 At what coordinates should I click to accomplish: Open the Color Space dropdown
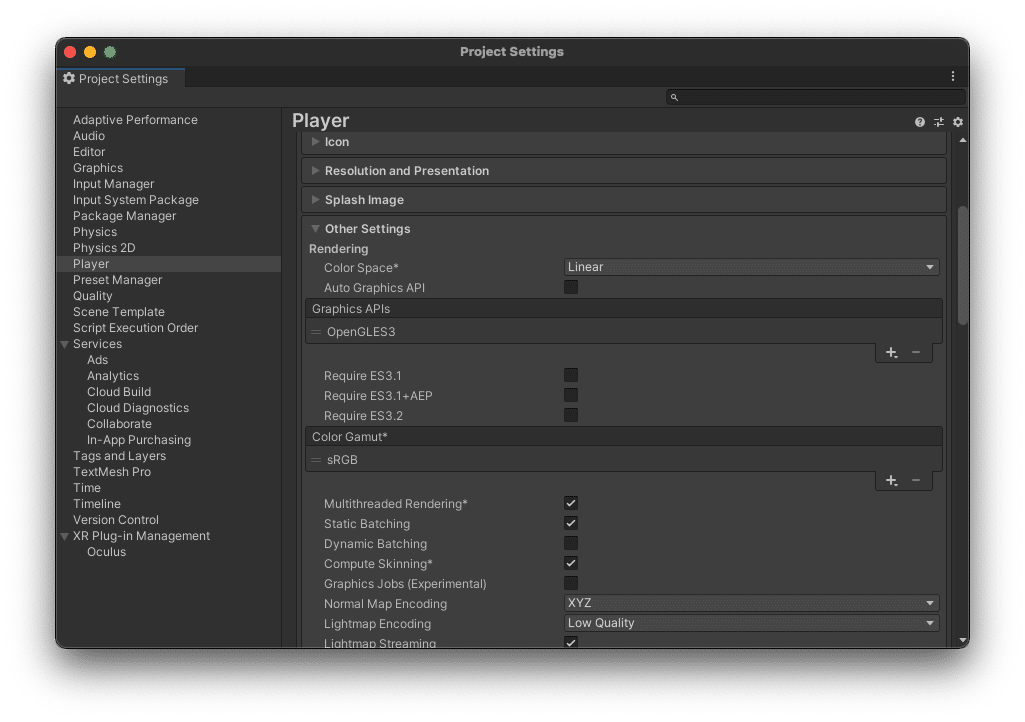[751, 267]
